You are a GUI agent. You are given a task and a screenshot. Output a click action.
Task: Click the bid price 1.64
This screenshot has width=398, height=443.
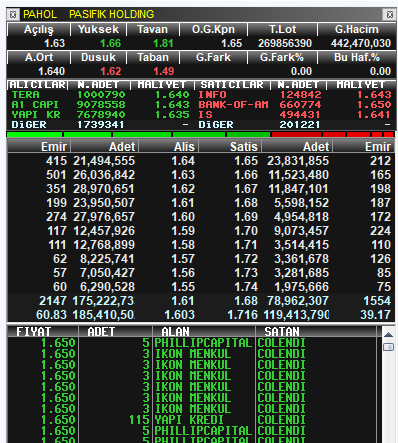coord(183,161)
